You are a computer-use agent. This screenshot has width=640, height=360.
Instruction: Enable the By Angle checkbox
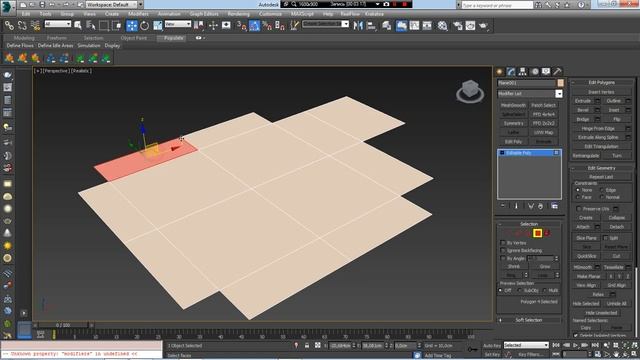click(503, 258)
